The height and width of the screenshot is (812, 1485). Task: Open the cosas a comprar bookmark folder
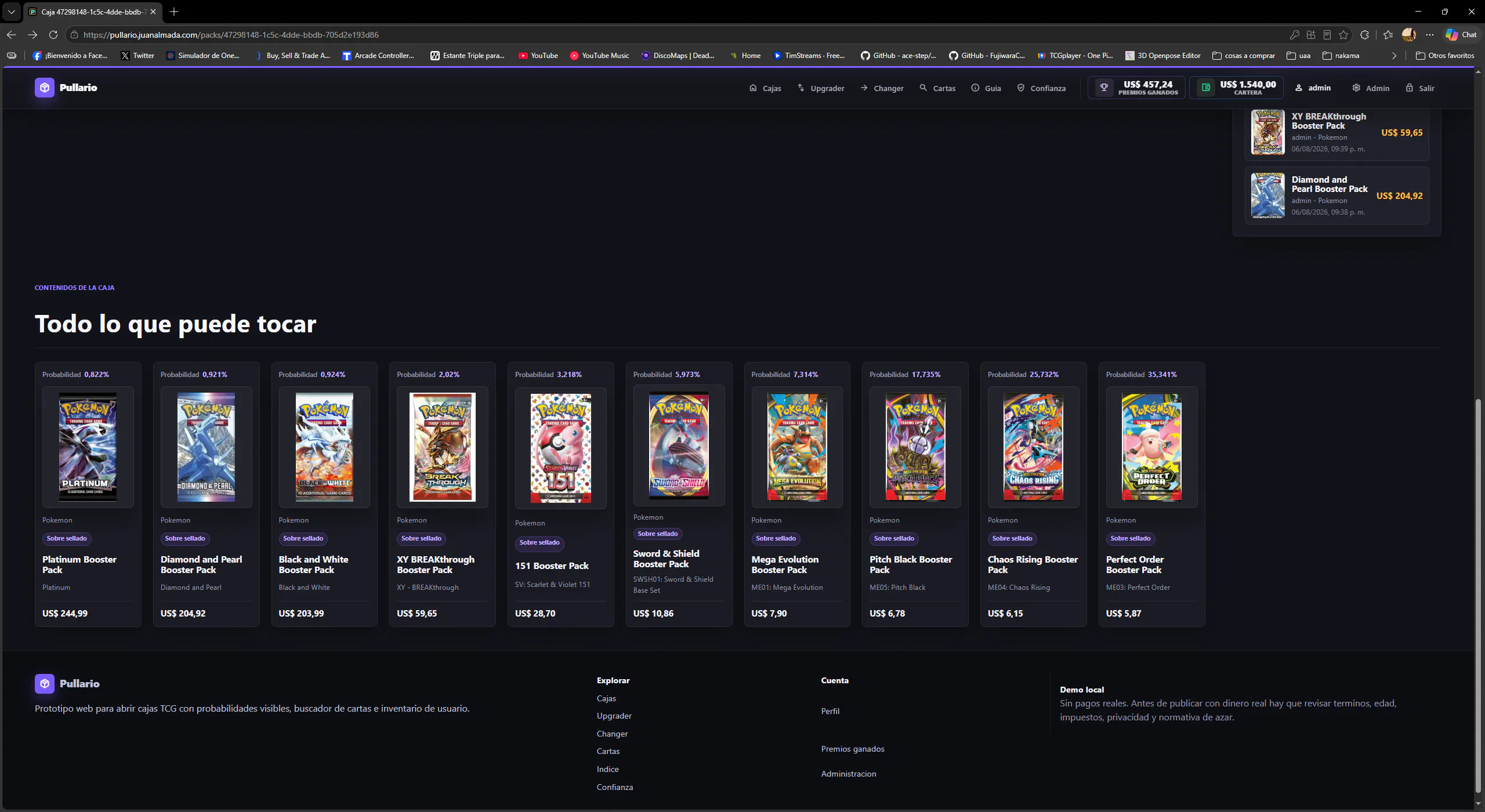point(1244,56)
